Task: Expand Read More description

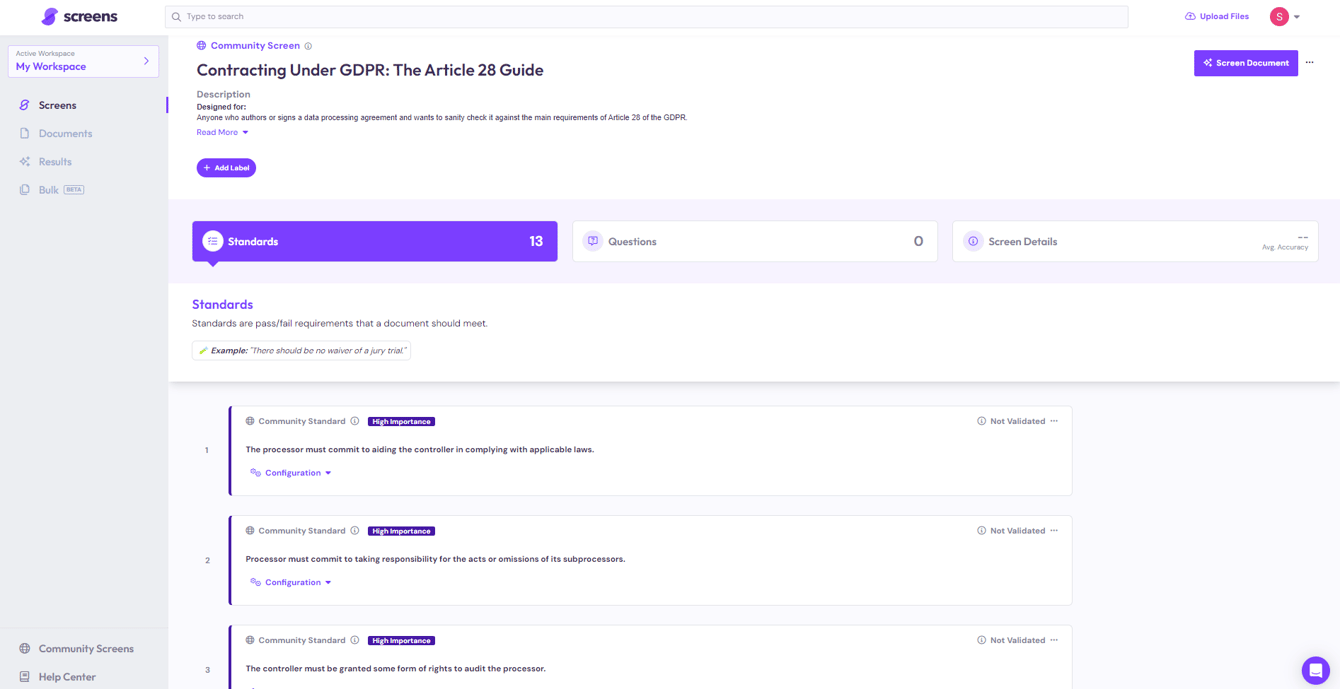Action: tap(222, 132)
